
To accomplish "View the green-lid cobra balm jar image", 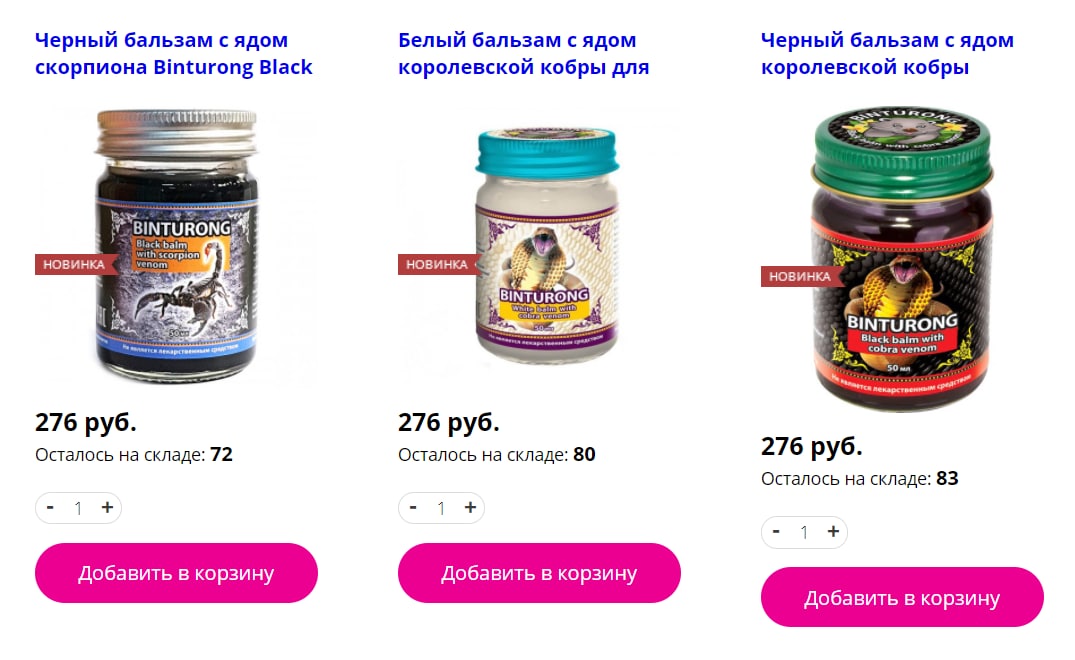I will coord(902,258).
